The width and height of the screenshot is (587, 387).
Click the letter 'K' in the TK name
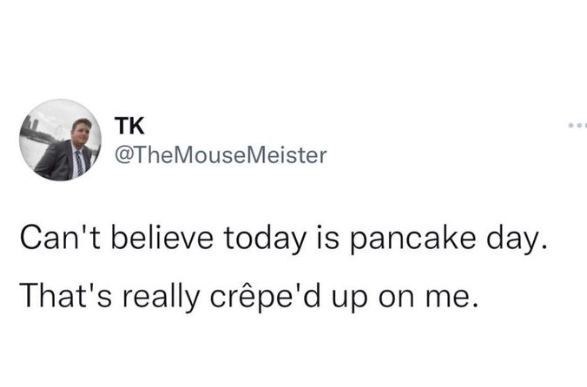click(x=137, y=126)
